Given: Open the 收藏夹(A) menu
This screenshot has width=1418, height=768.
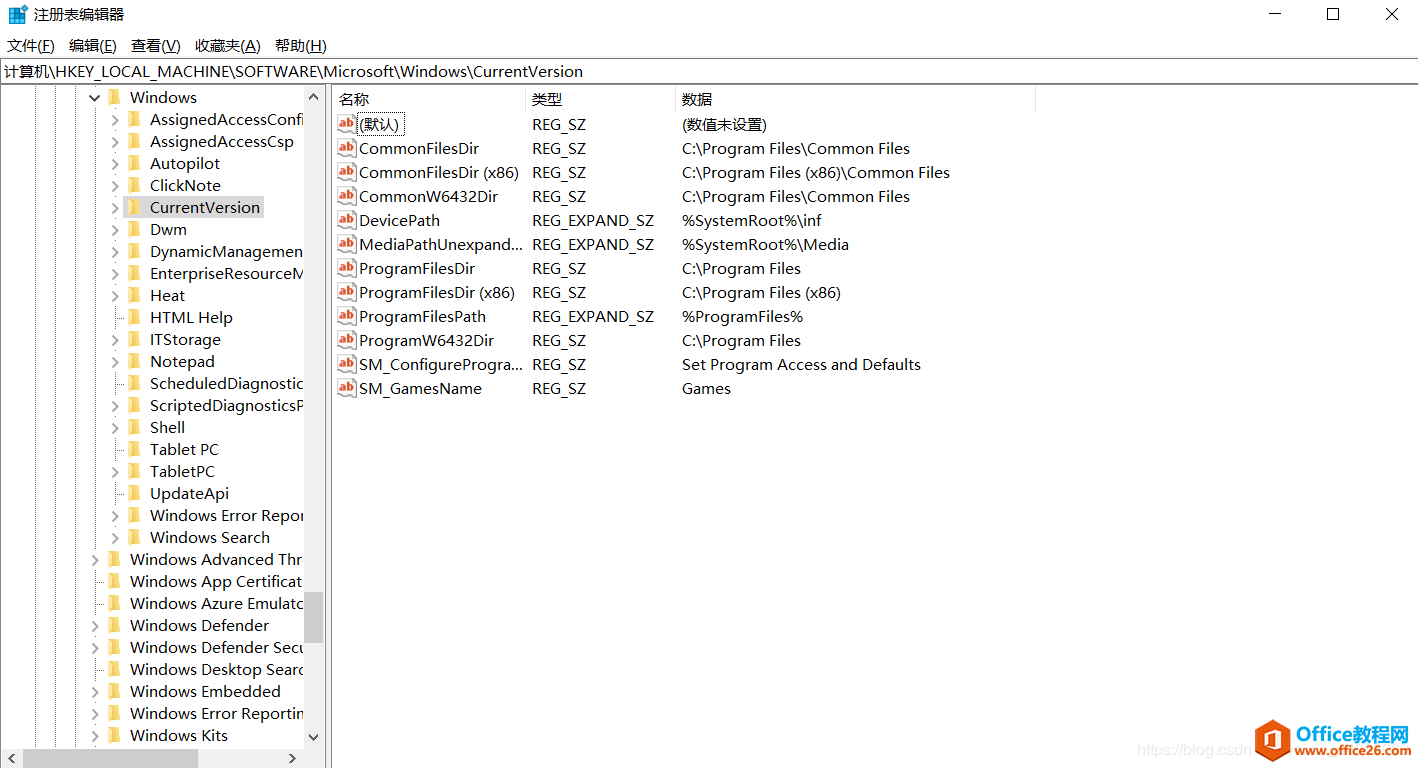Looking at the screenshot, I should click(227, 46).
